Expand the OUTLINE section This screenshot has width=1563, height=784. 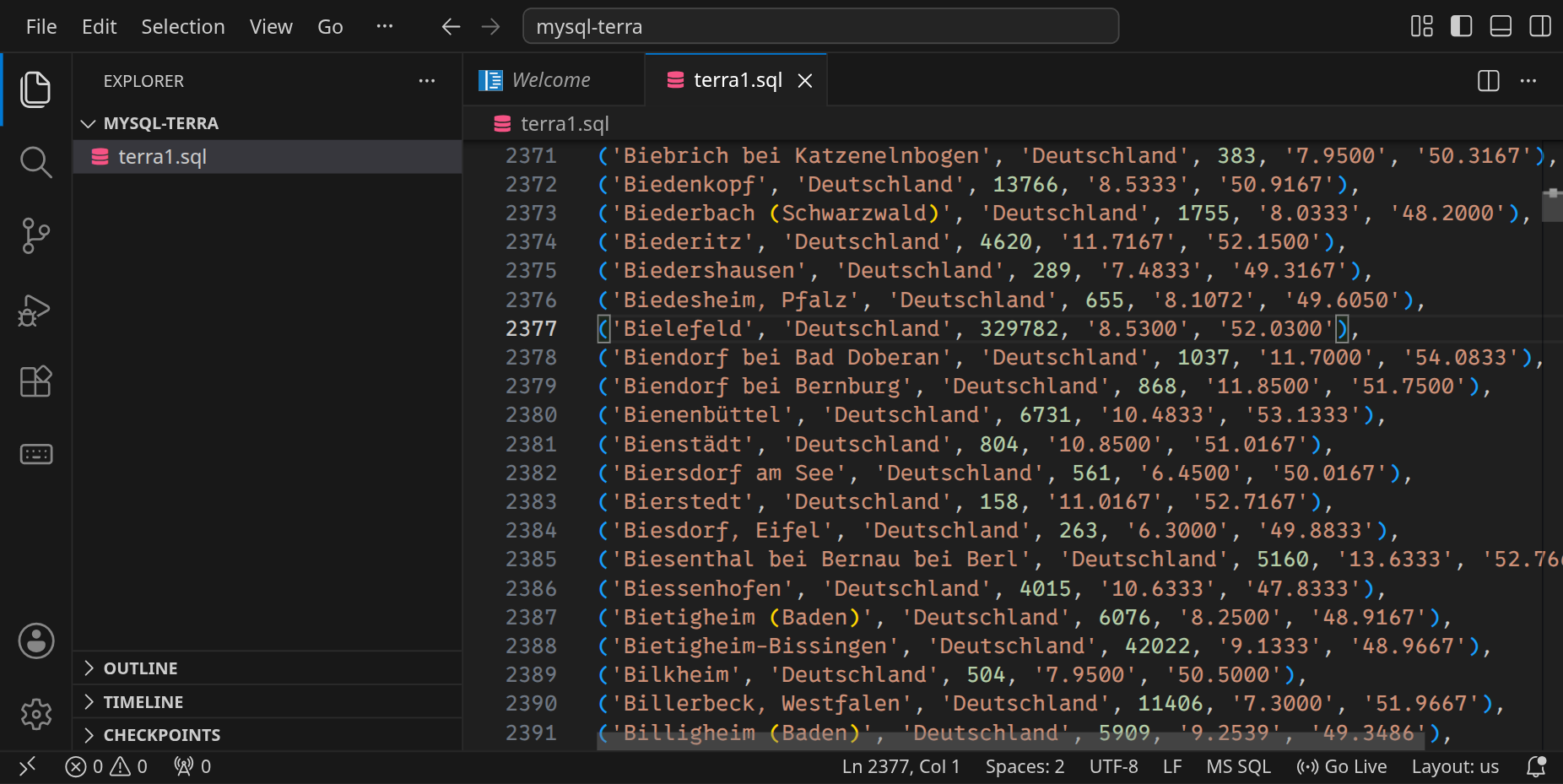(x=268, y=668)
